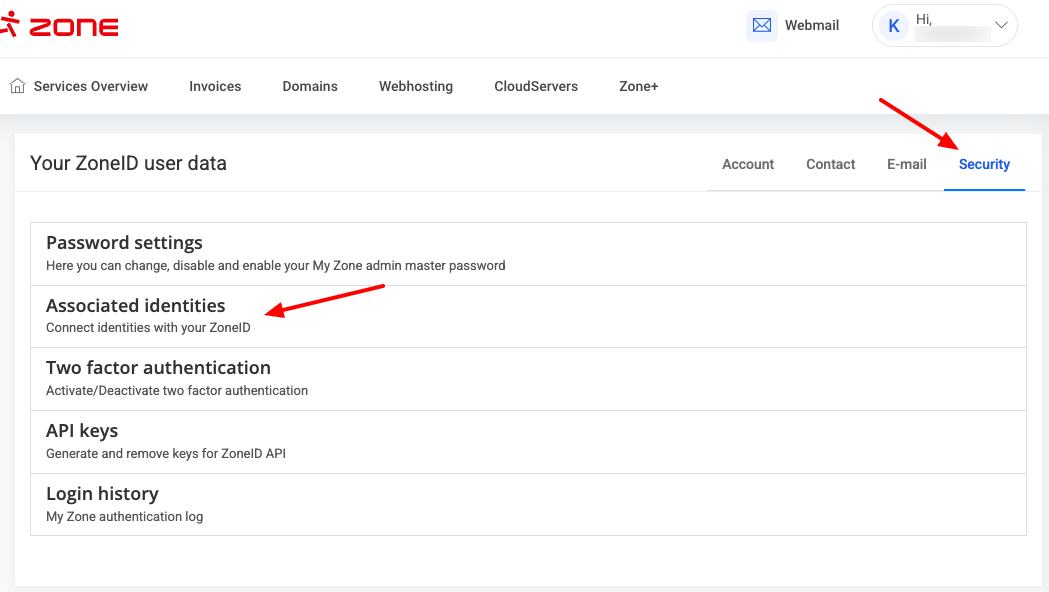Switch to the Contact tab
Viewport: 1049px width, 592px height.
(x=831, y=164)
